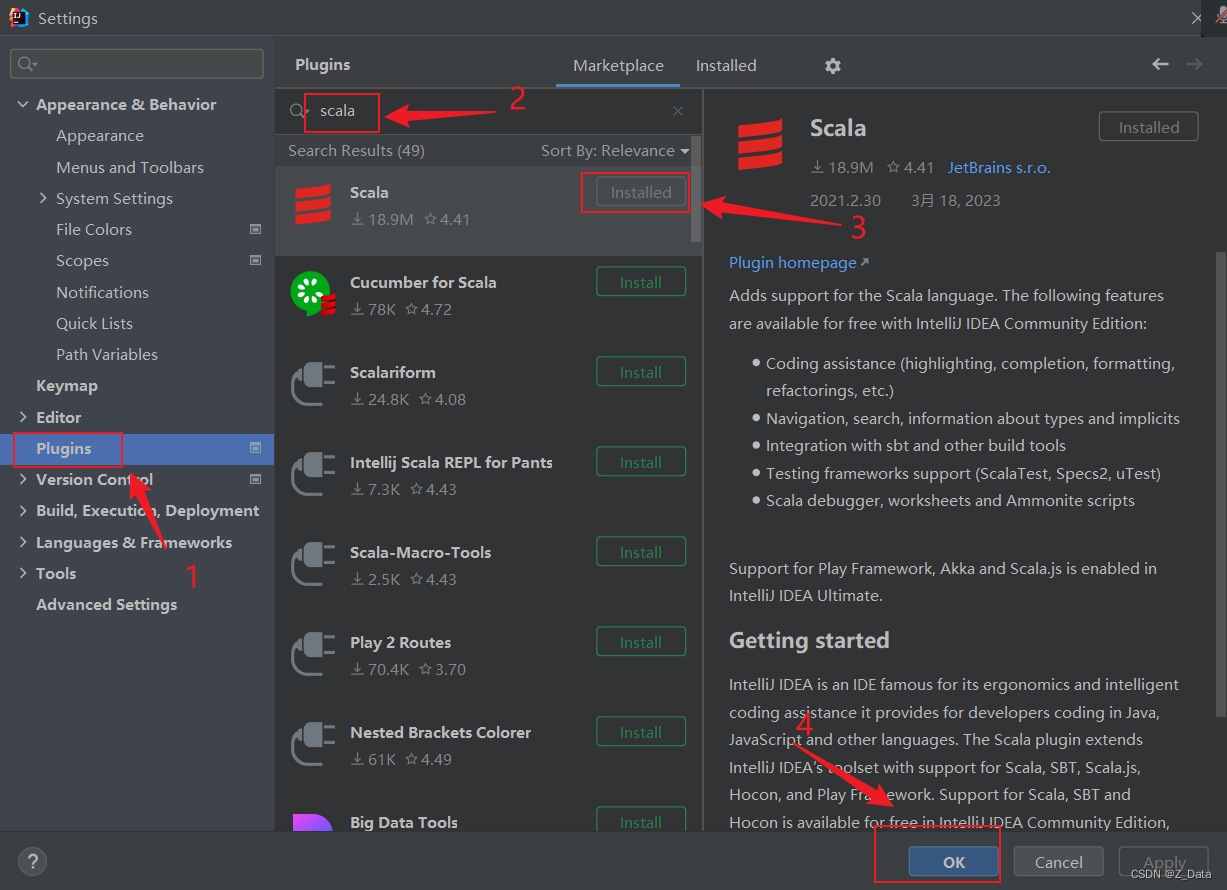
Task: Expand Build, Execution, Deployment section
Action: 23,511
